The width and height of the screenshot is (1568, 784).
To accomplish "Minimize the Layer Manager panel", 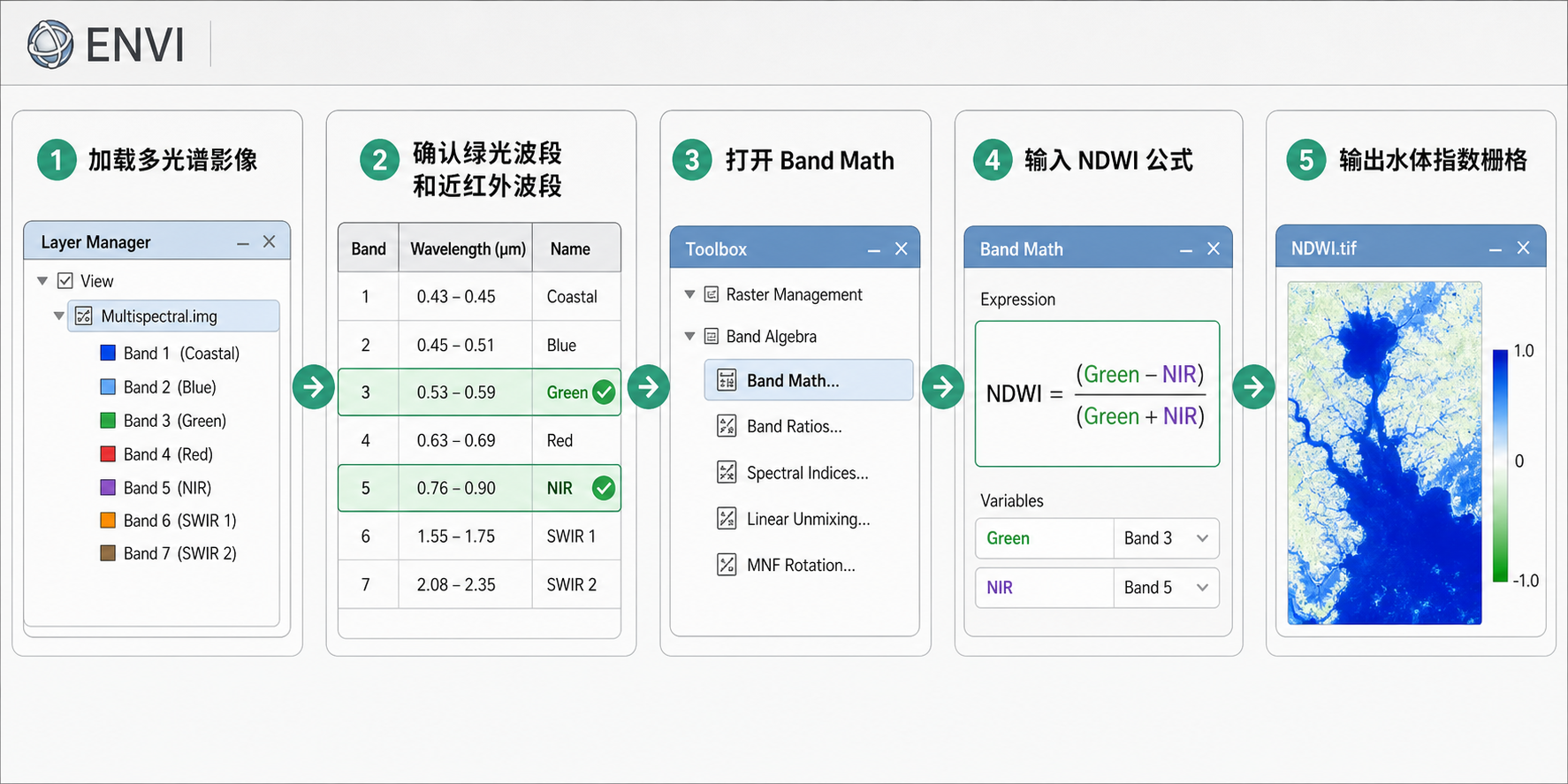I will point(243,242).
